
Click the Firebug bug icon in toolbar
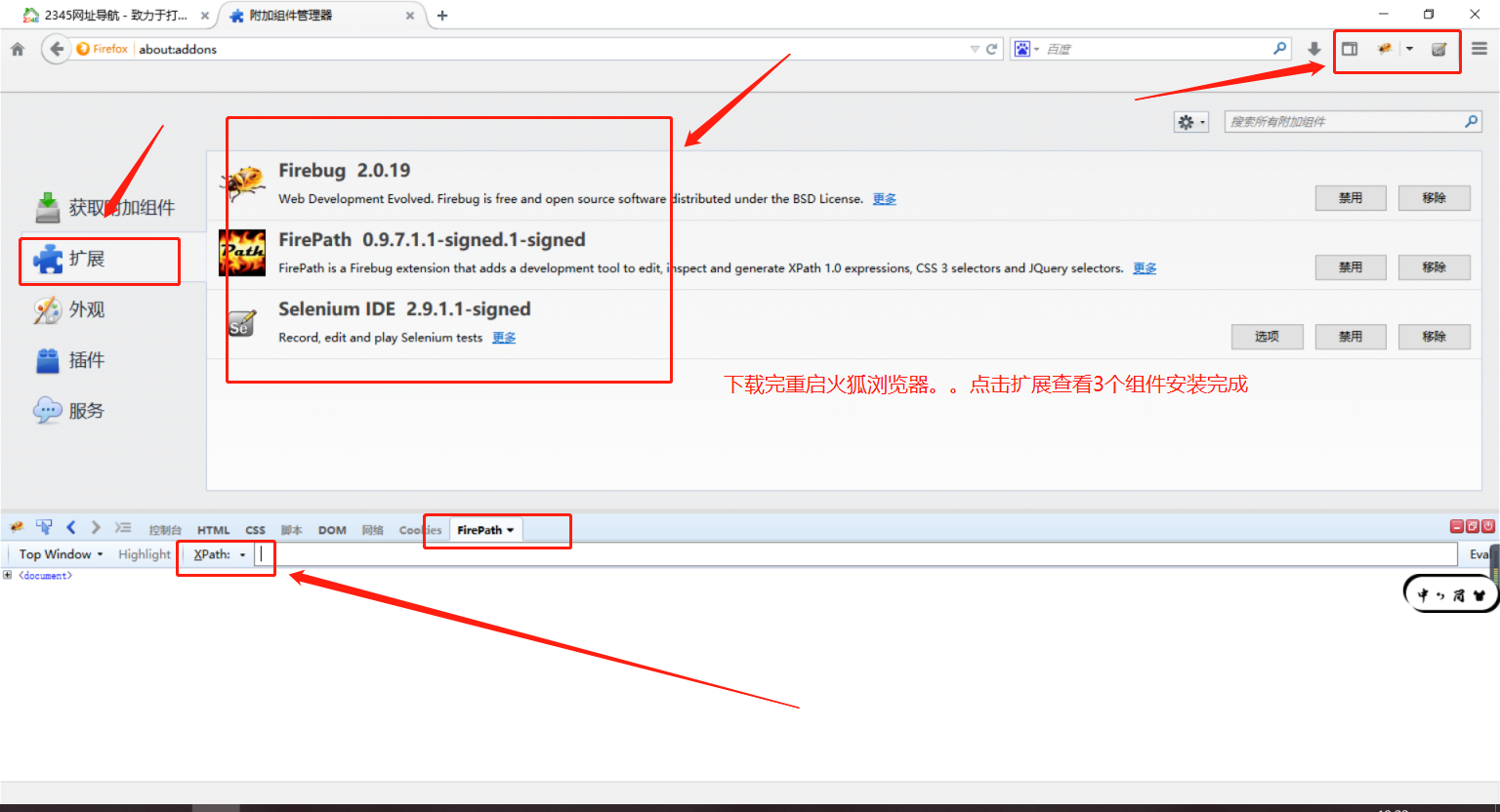pyautogui.click(x=1385, y=49)
